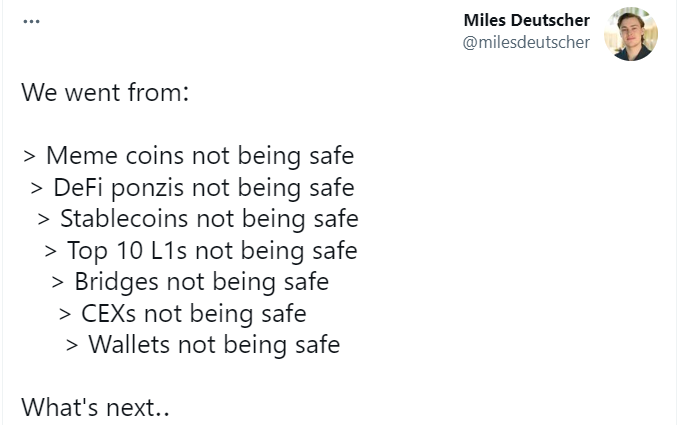Open the Miles Deutscher display name link

click(527, 21)
